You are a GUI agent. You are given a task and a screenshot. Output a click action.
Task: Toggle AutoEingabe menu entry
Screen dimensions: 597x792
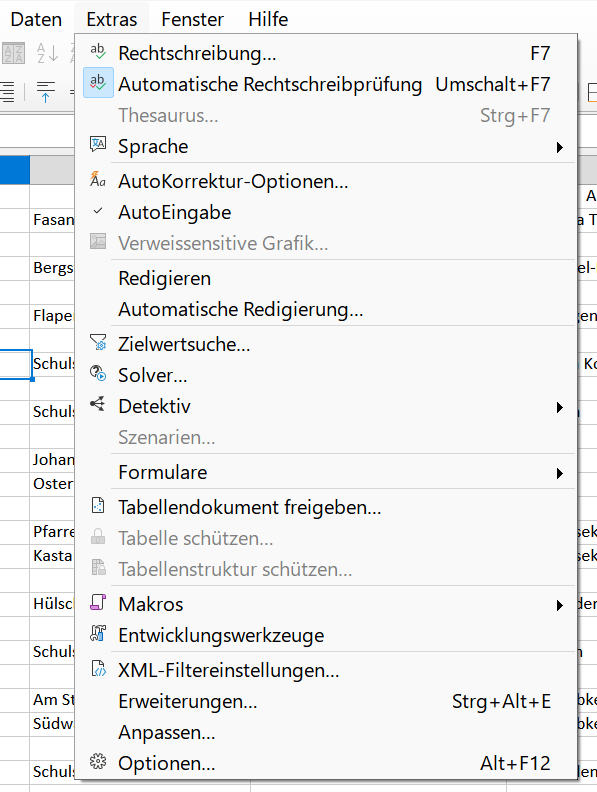[x=326, y=212]
